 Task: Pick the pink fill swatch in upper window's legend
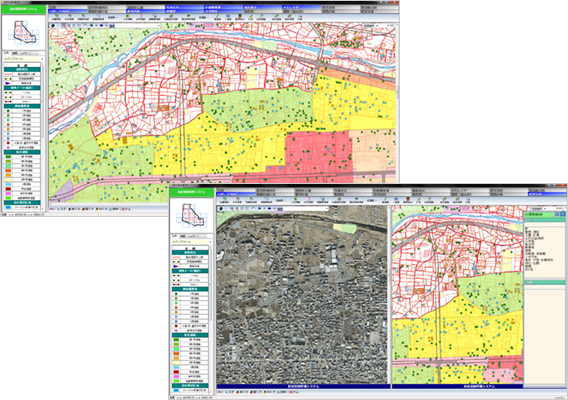tap(8, 193)
